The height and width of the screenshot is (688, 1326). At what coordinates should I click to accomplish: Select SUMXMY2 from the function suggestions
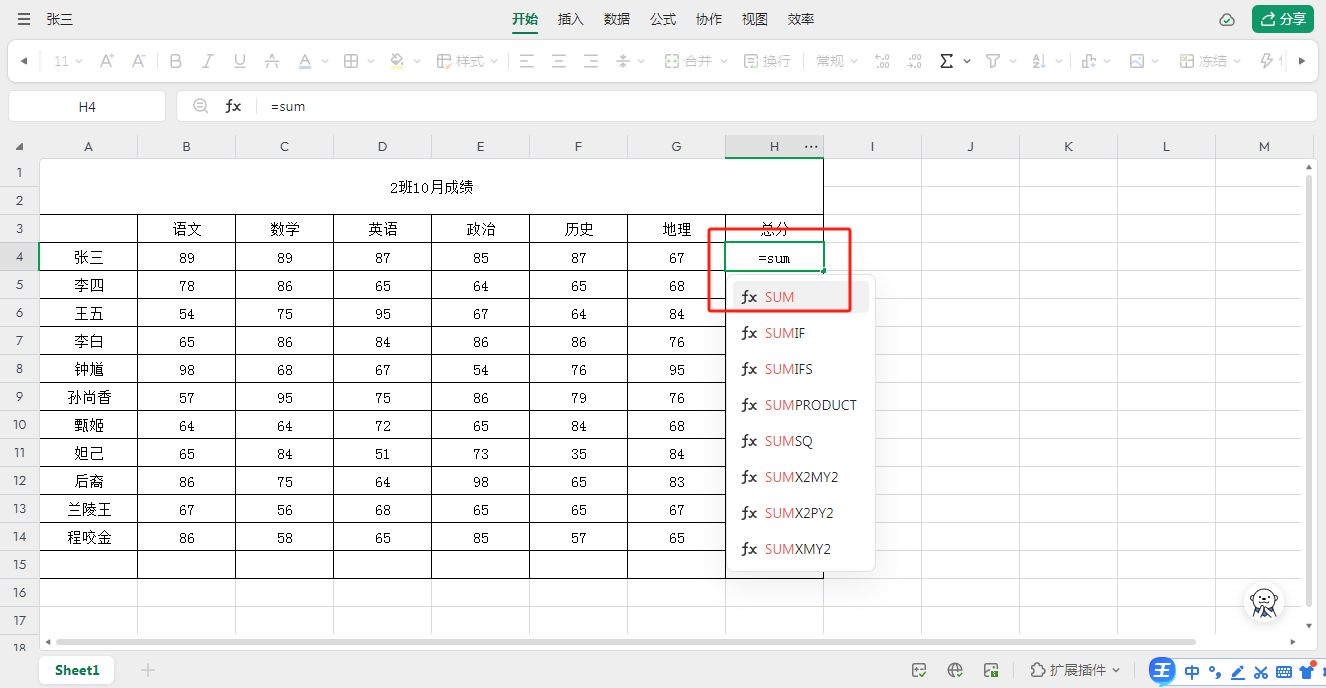click(801, 549)
